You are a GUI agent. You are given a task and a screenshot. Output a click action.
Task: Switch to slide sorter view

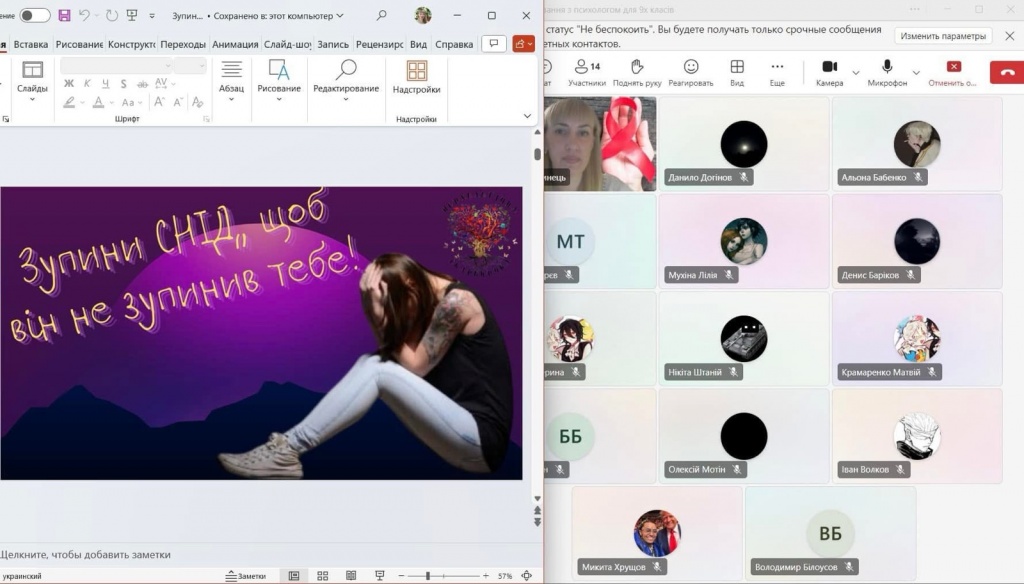coord(323,576)
